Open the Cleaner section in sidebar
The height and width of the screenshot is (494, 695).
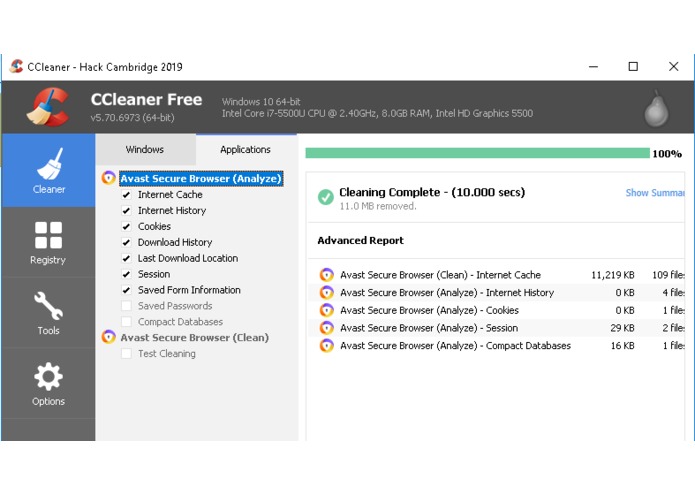48,171
